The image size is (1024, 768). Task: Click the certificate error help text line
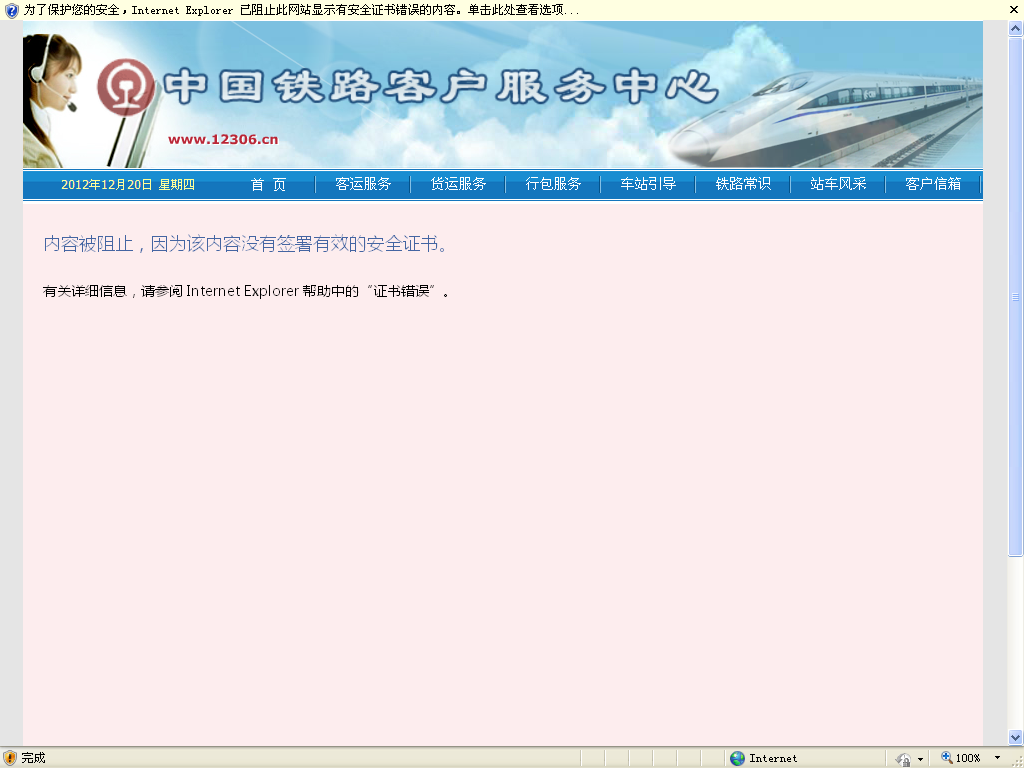[x=246, y=291]
